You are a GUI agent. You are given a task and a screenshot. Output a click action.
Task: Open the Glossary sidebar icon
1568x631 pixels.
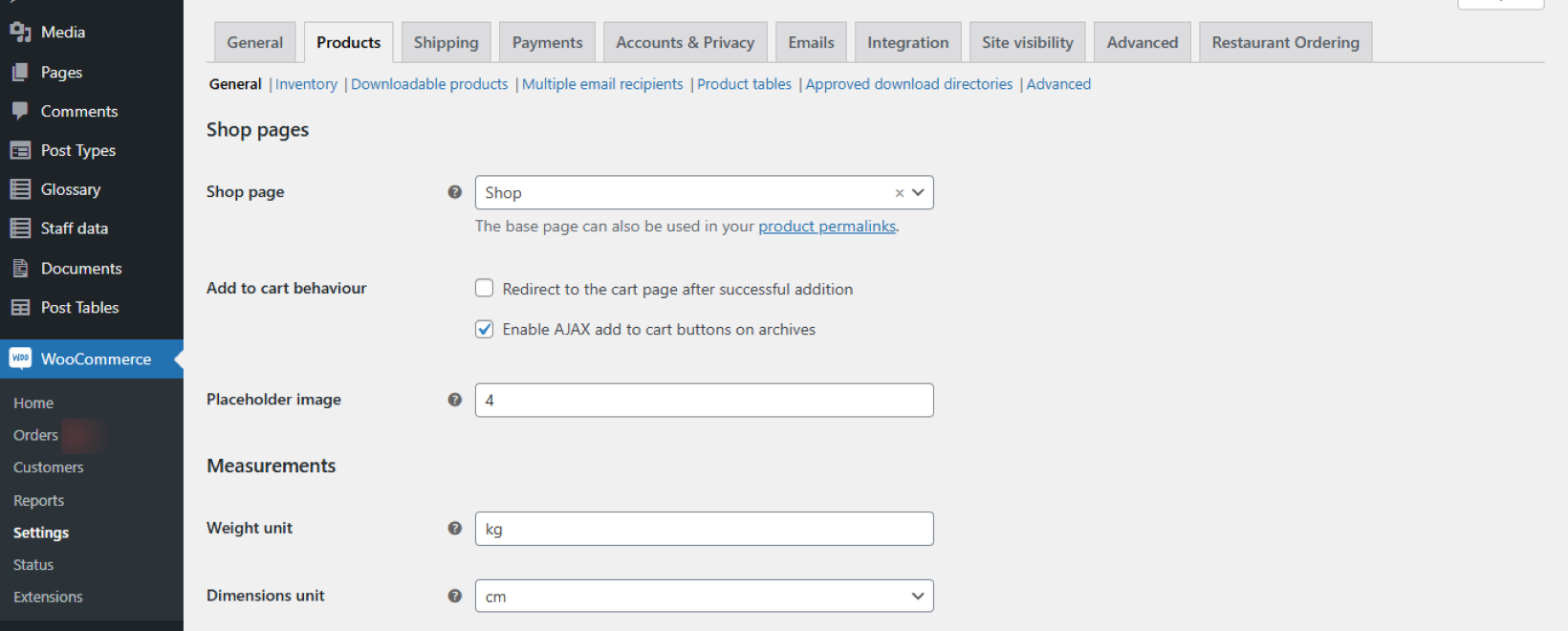click(21, 189)
